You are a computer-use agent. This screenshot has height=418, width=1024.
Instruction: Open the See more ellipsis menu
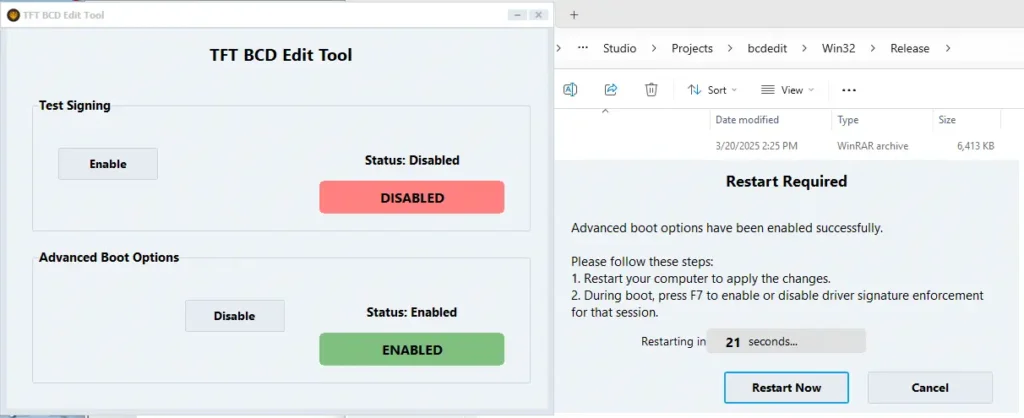tap(849, 90)
